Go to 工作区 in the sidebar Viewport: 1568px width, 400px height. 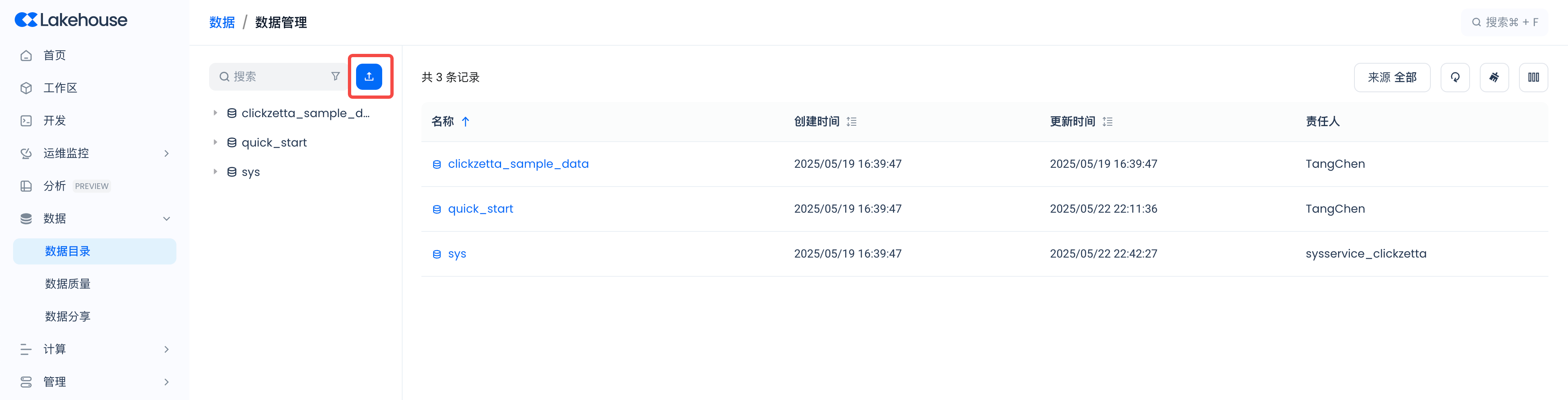tap(60, 88)
